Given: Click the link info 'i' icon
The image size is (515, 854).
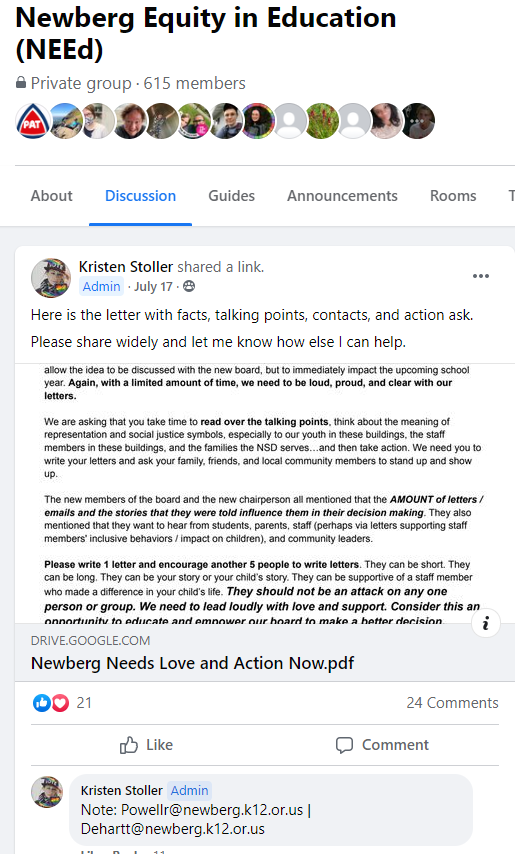Looking at the screenshot, I should pos(486,623).
